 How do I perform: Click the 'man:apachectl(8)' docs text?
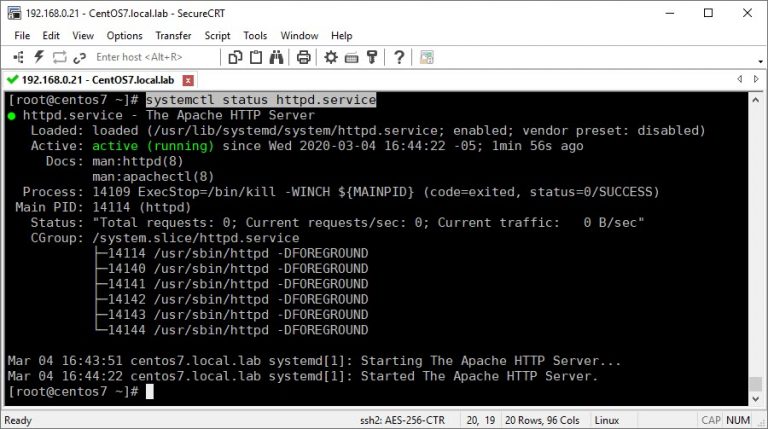(x=153, y=177)
